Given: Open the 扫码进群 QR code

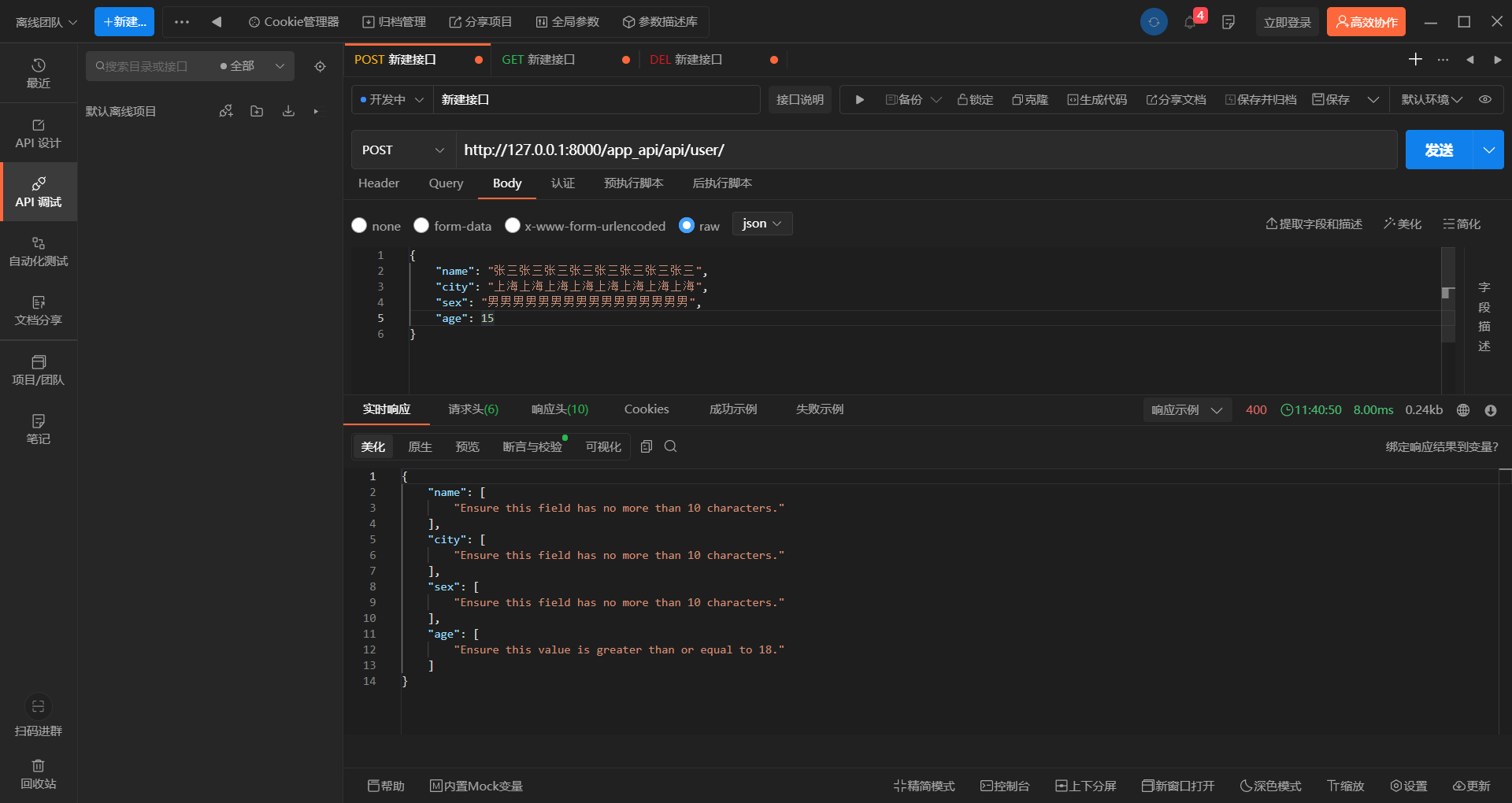Looking at the screenshot, I should [x=38, y=715].
